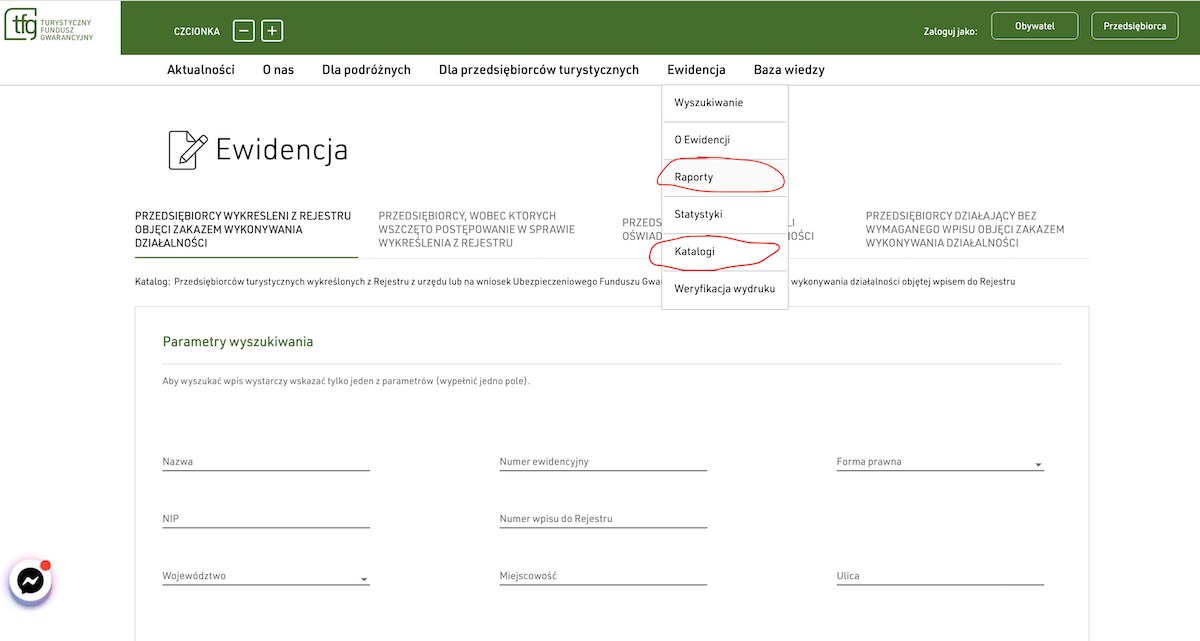This screenshot has width=1200, height=641.
Task: Open the Ewidencja menu
Action: click(696, 70)
